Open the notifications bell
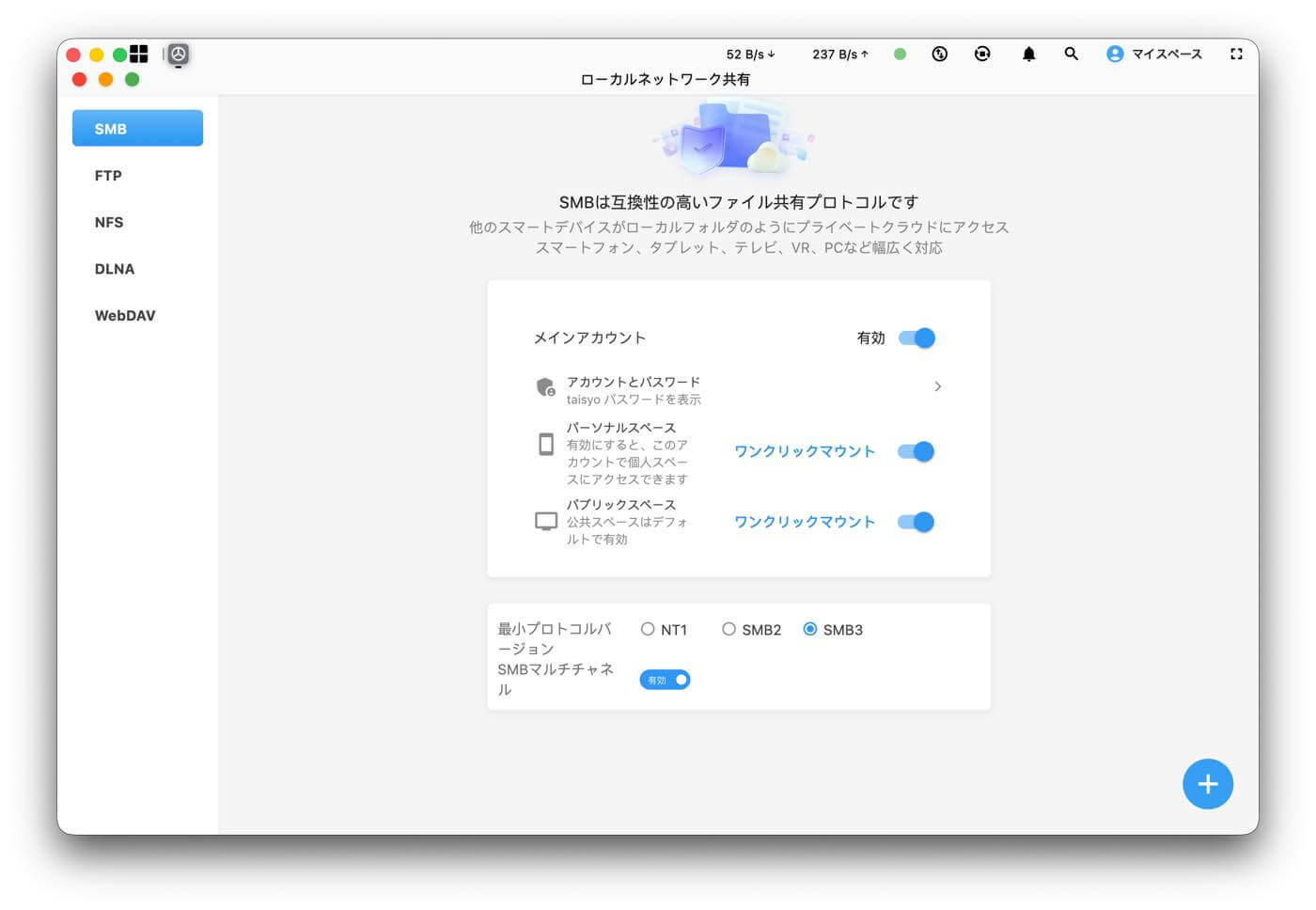 pos(1028,54)
